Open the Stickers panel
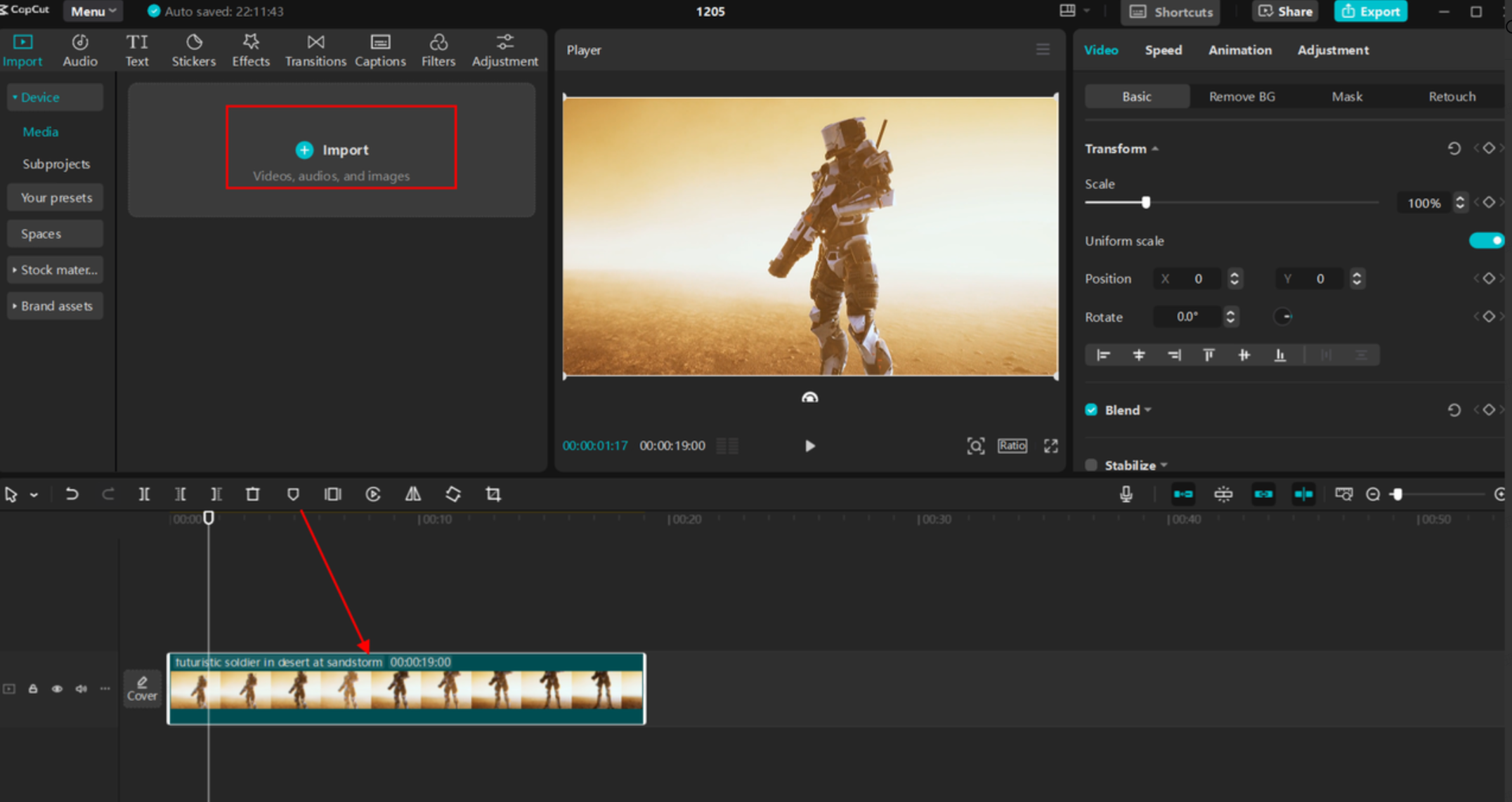1512x802 pixels. click(193, 49)
